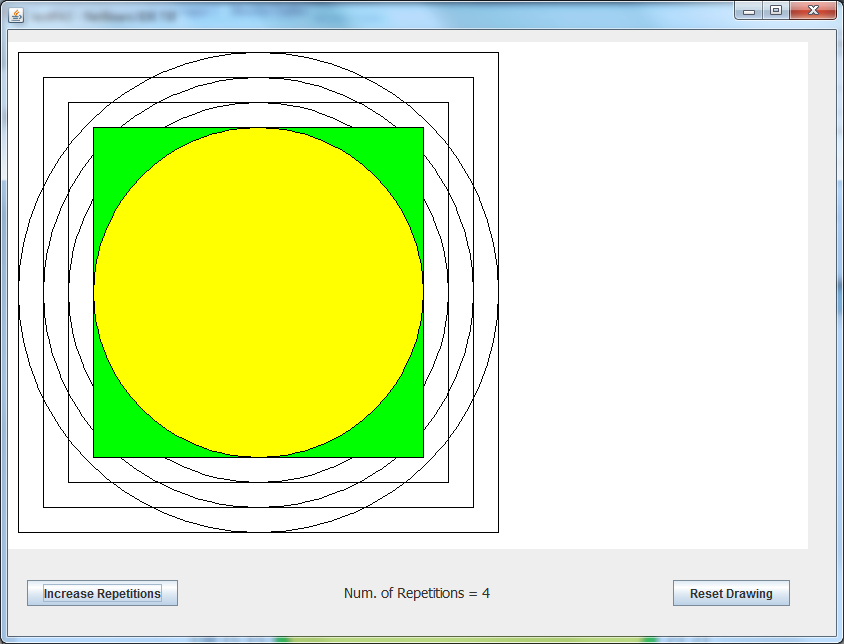The image size is (844, 644).
Task: Click the green square's top-right corner area
Action: click(414, 137)
